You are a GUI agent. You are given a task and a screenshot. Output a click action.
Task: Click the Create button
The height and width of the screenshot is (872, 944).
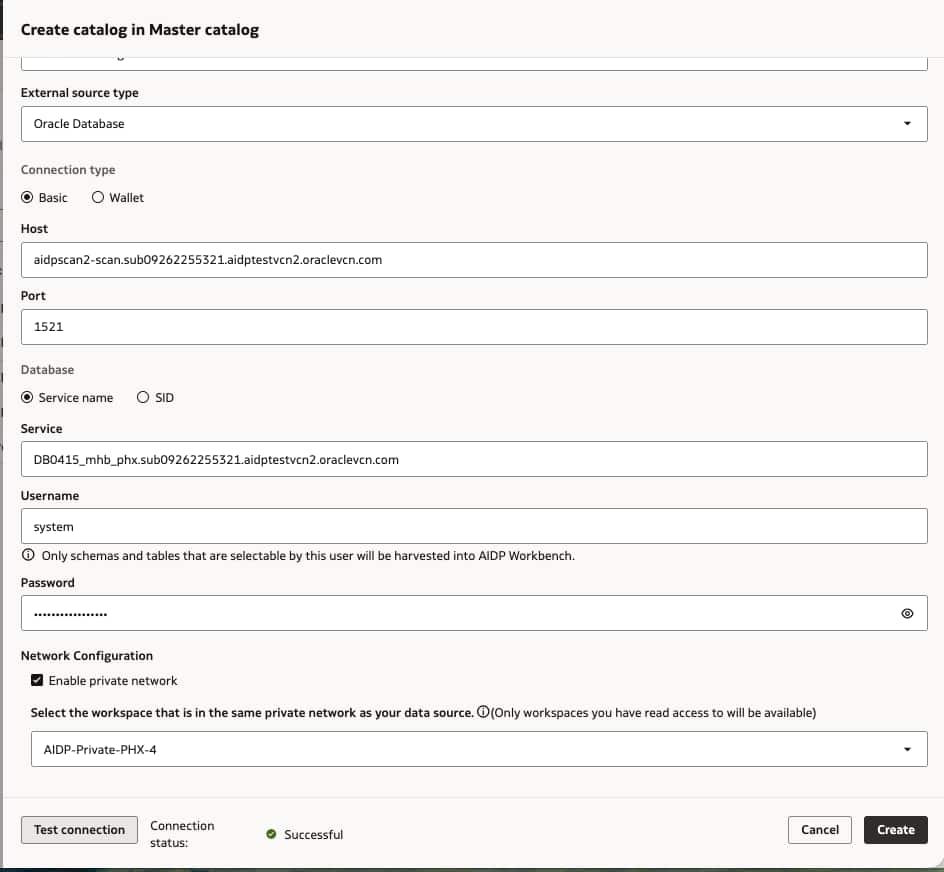coord(895,830)
